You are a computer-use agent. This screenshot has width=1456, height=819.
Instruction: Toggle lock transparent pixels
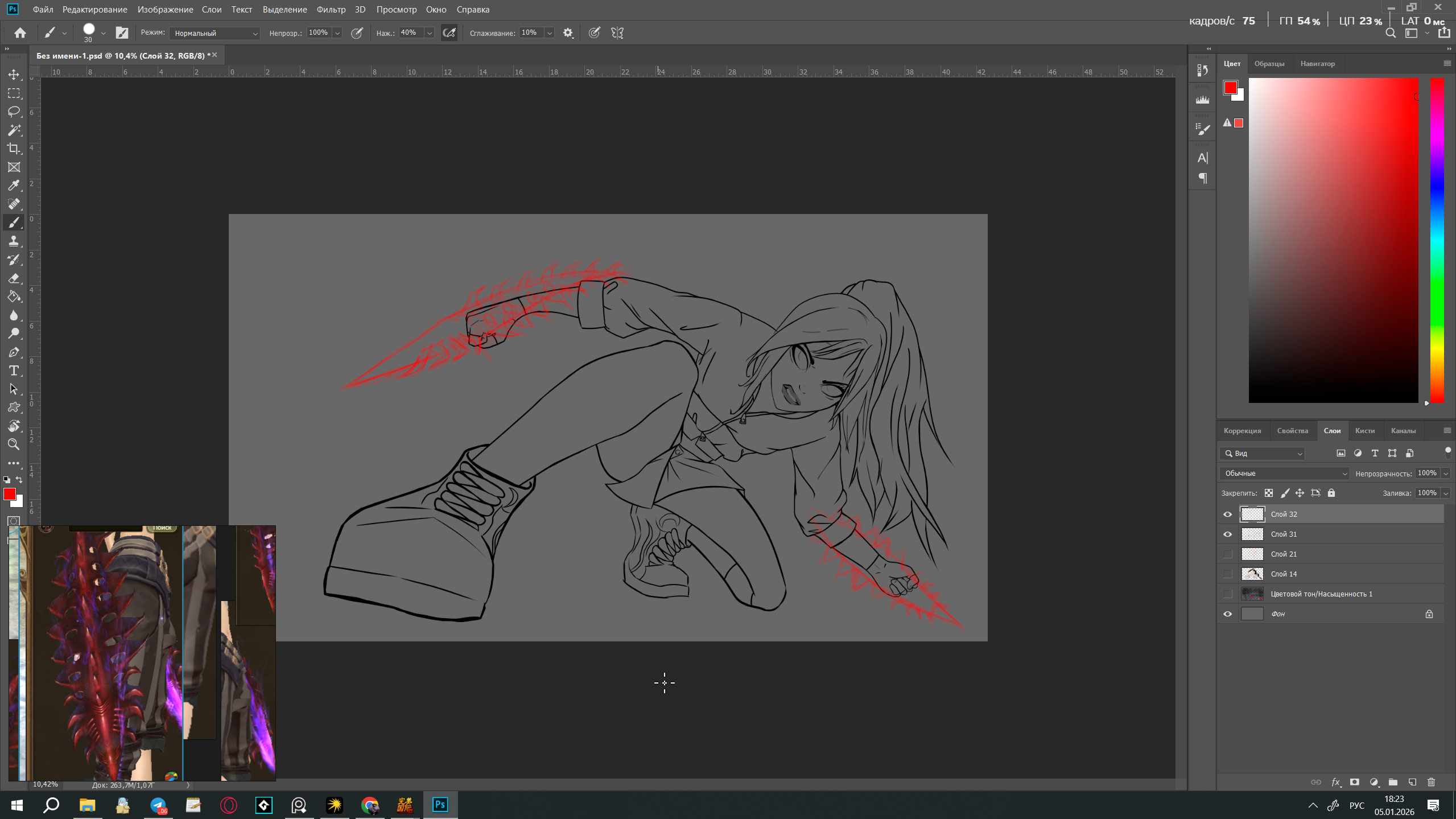pyautogui.click(x=1269, y=493)
